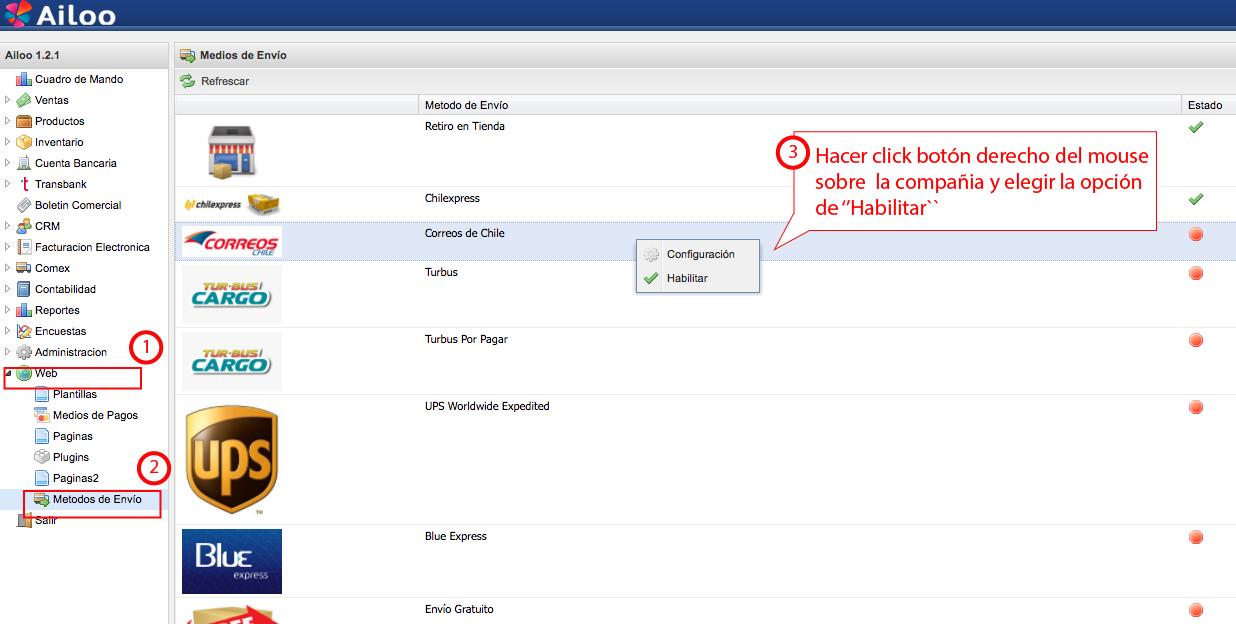
Task: Click the Medios de Pagos icon
Action: coord(42,415)
